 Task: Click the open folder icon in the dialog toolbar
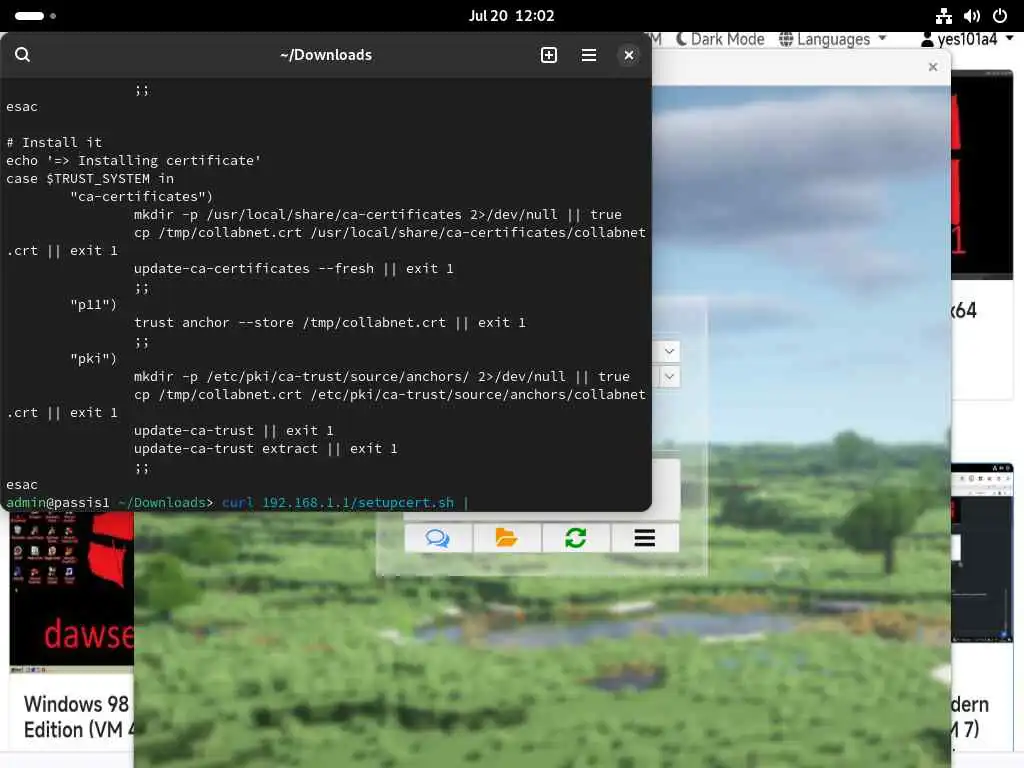[507, 538]
